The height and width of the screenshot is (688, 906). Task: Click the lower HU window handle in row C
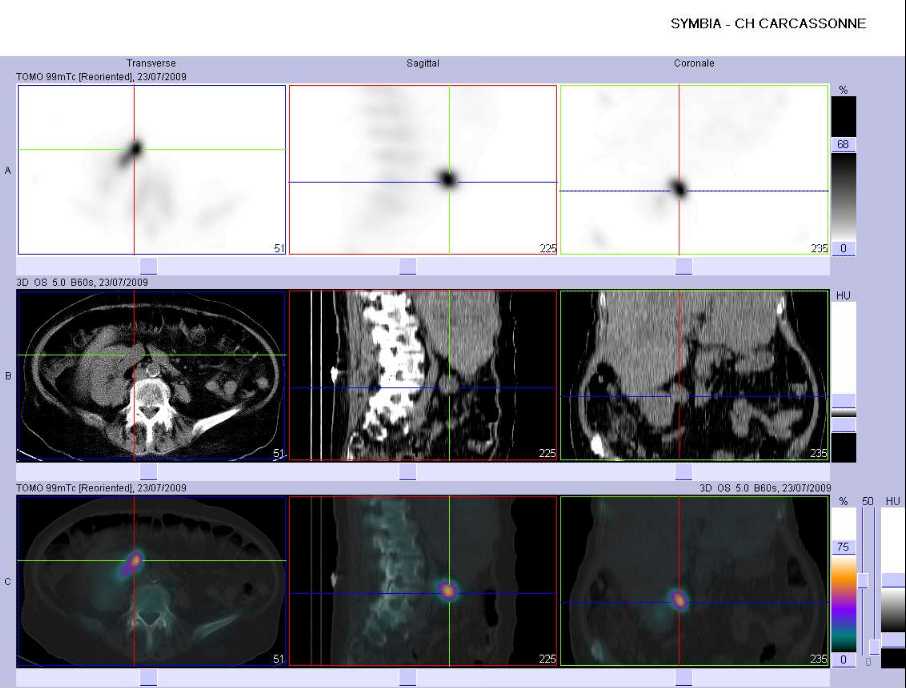[x=893, y=640]
